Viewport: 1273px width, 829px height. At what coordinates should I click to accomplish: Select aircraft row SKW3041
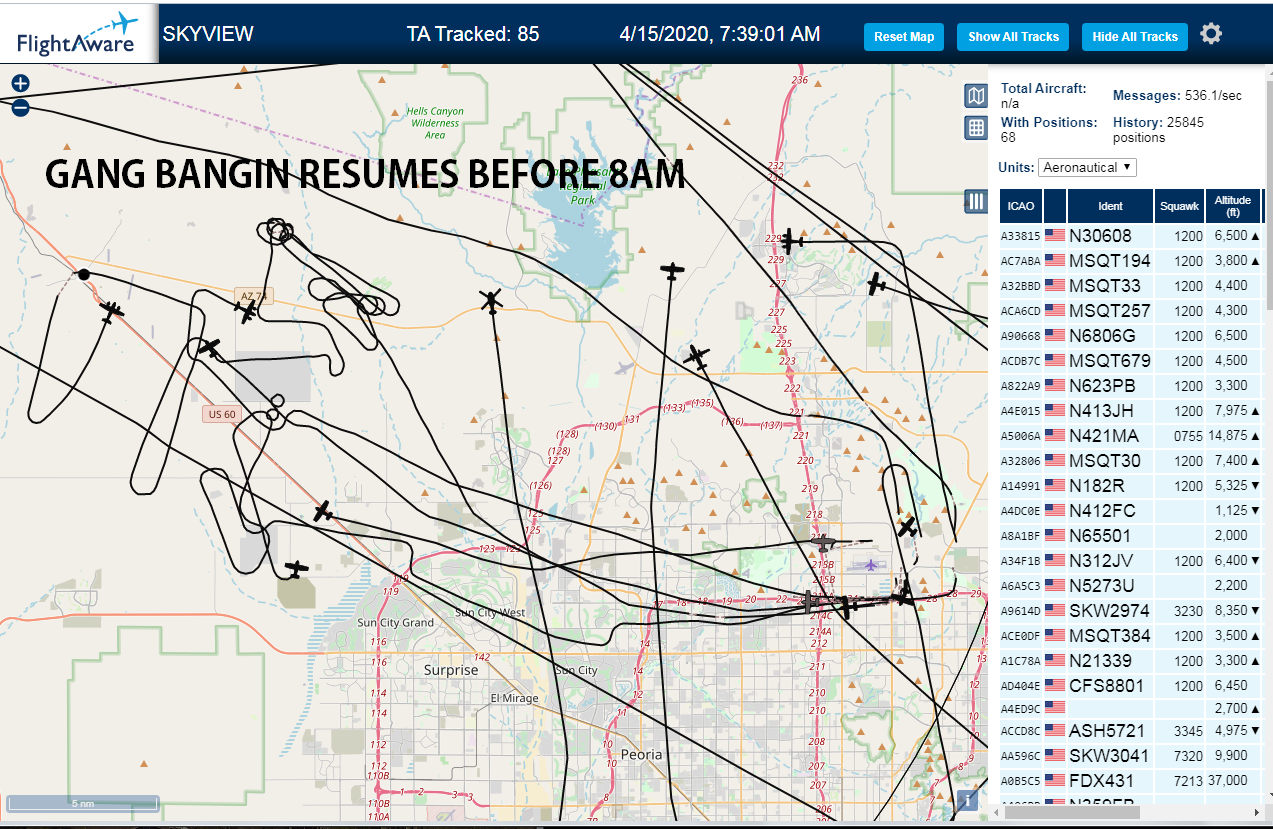(x=1130, y=756)
